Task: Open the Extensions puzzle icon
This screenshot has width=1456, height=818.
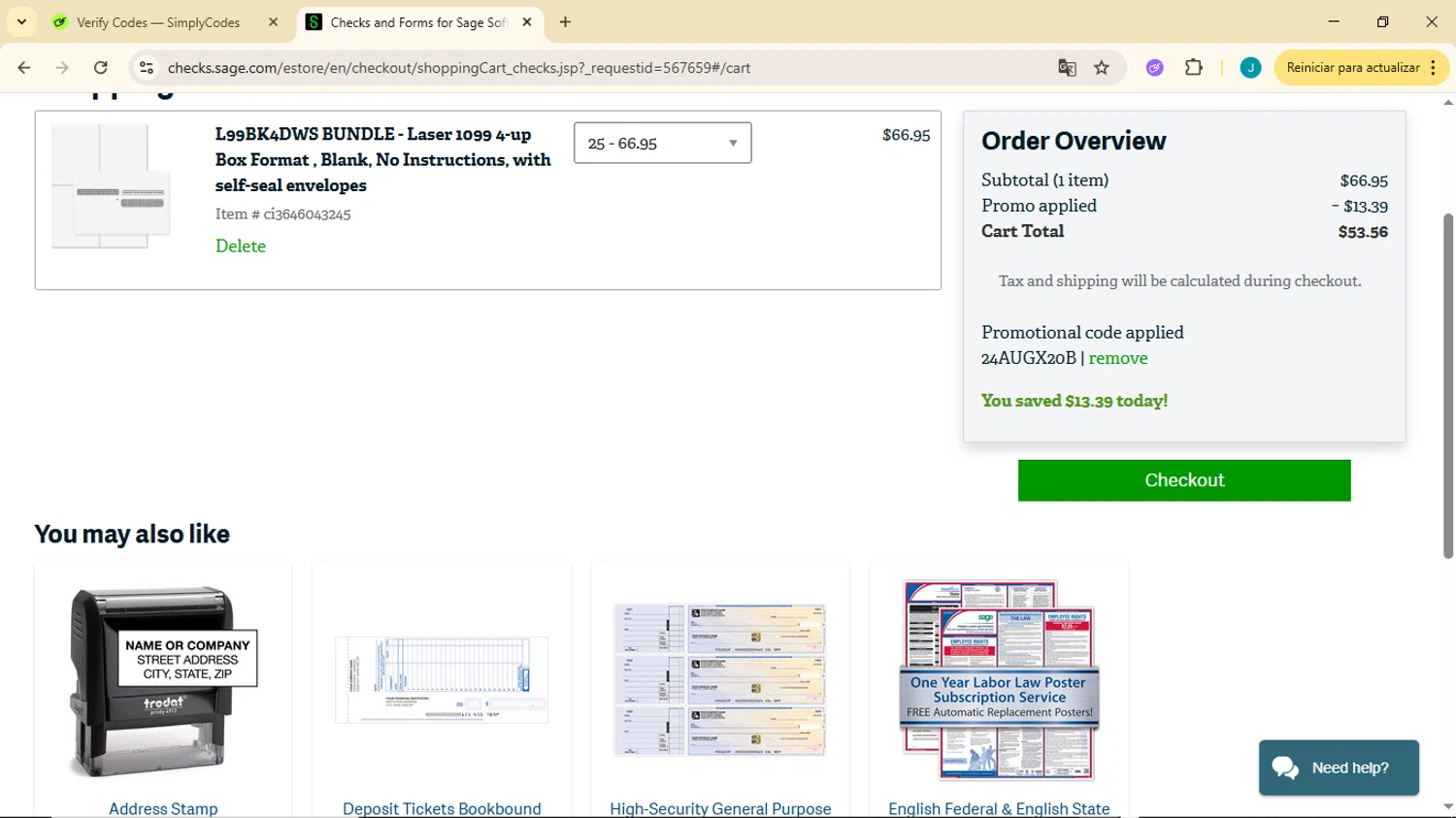Action: (x=1194, y=68)
